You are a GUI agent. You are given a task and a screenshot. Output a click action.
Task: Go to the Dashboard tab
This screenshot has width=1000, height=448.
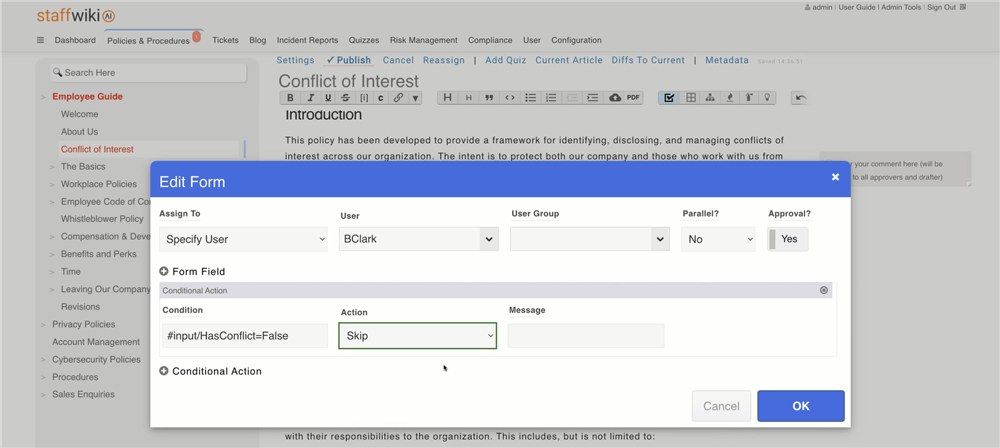click(x=75, y=41)
